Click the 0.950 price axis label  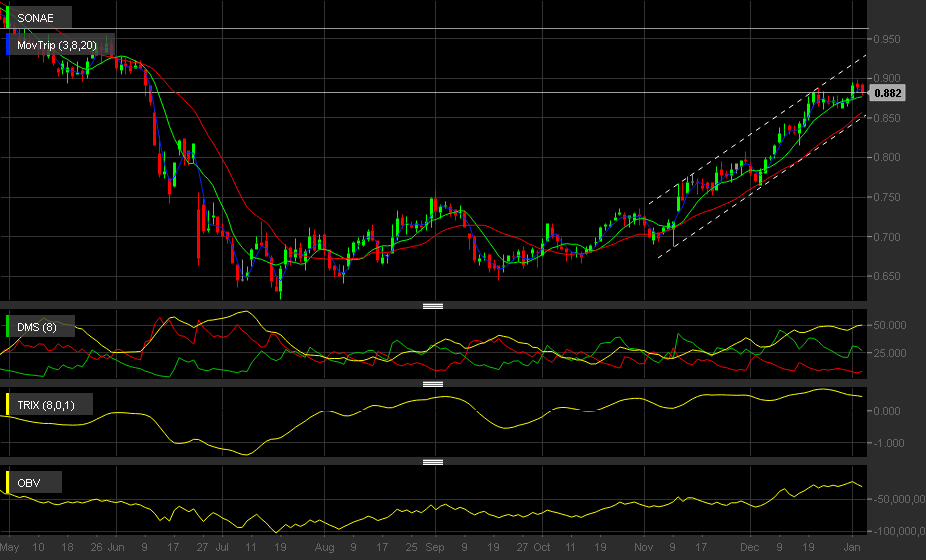(x=887, y=39)
